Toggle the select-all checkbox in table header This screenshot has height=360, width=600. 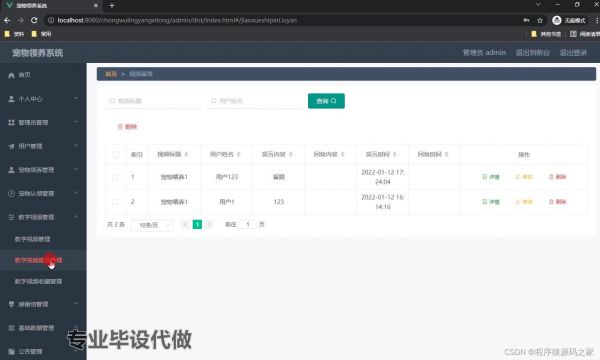pyautogui.click(x=116, y=155)
